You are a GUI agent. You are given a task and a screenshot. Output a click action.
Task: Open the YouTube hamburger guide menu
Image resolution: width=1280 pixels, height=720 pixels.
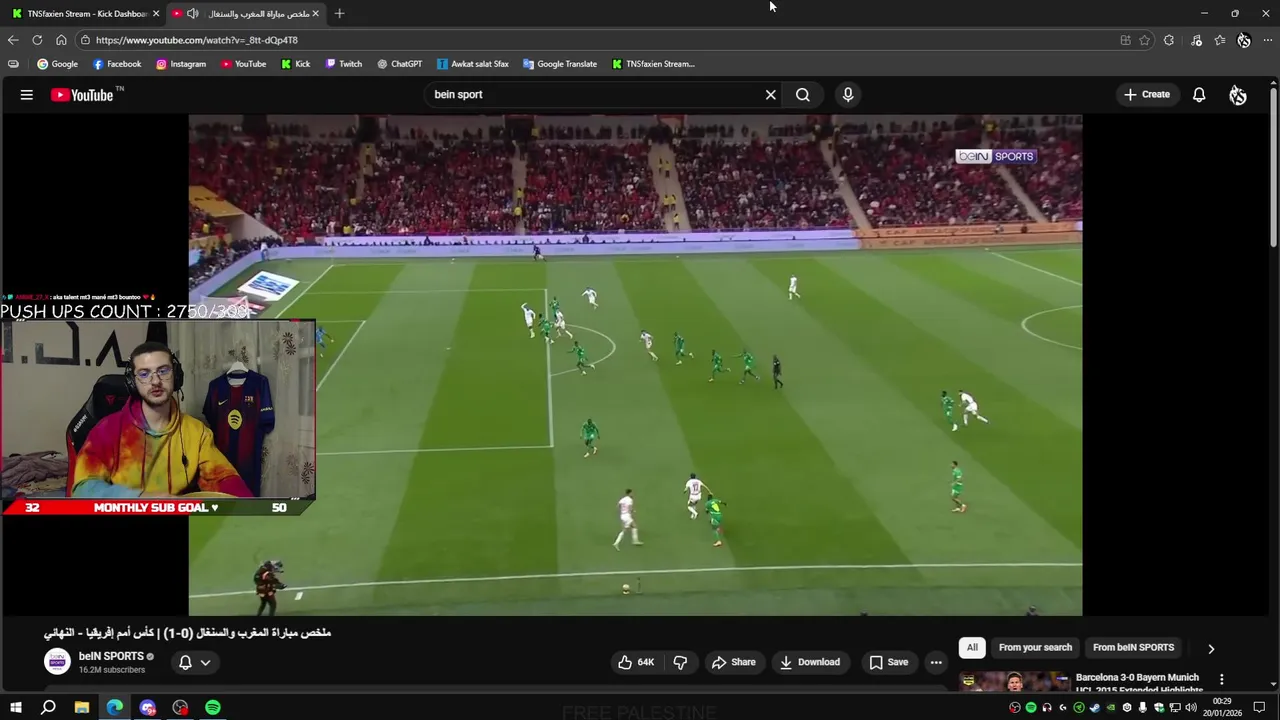(27, 95)
